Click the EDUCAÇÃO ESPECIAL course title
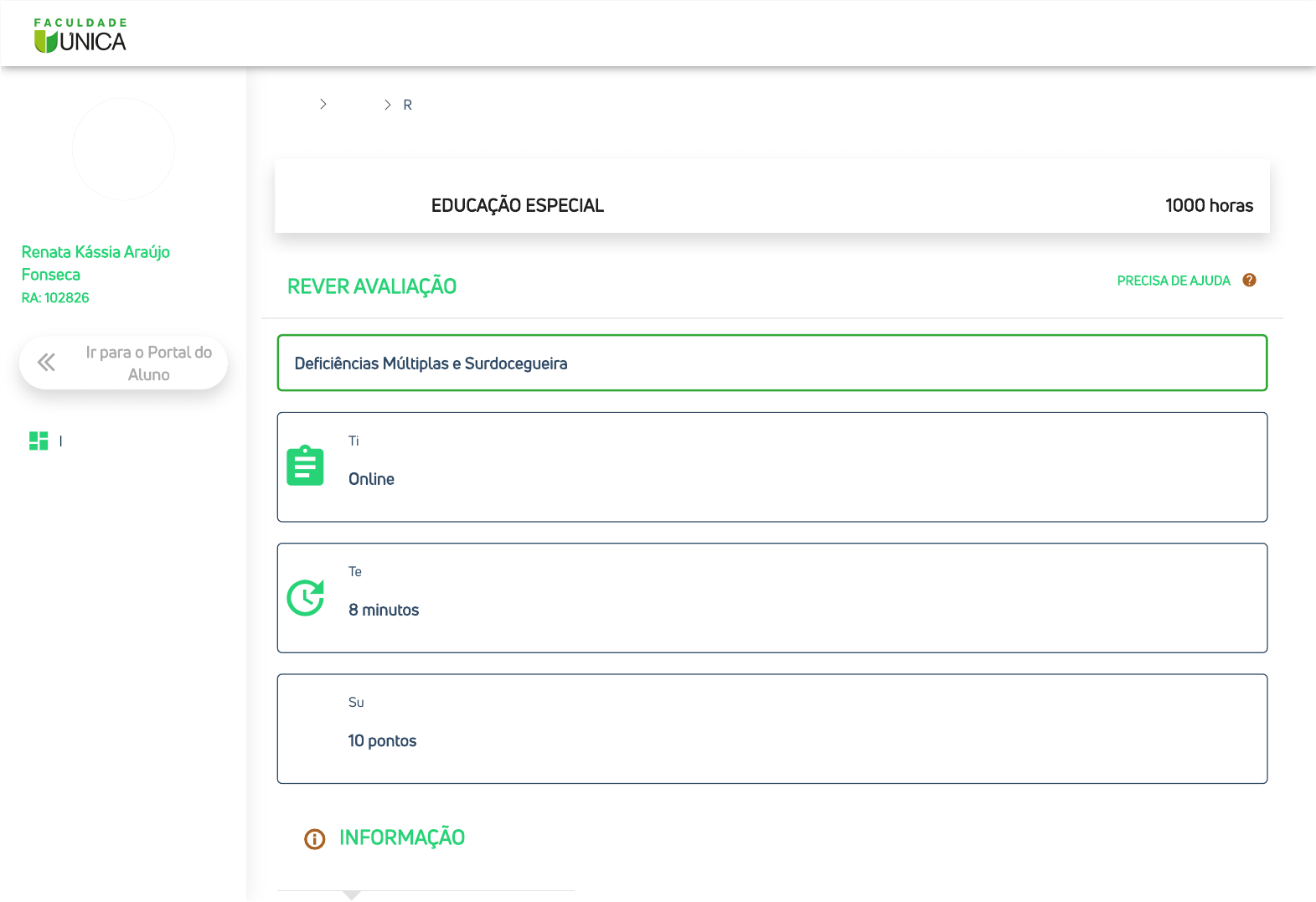The height and width of the screenshot is (902, 1316). click(517, 205)
